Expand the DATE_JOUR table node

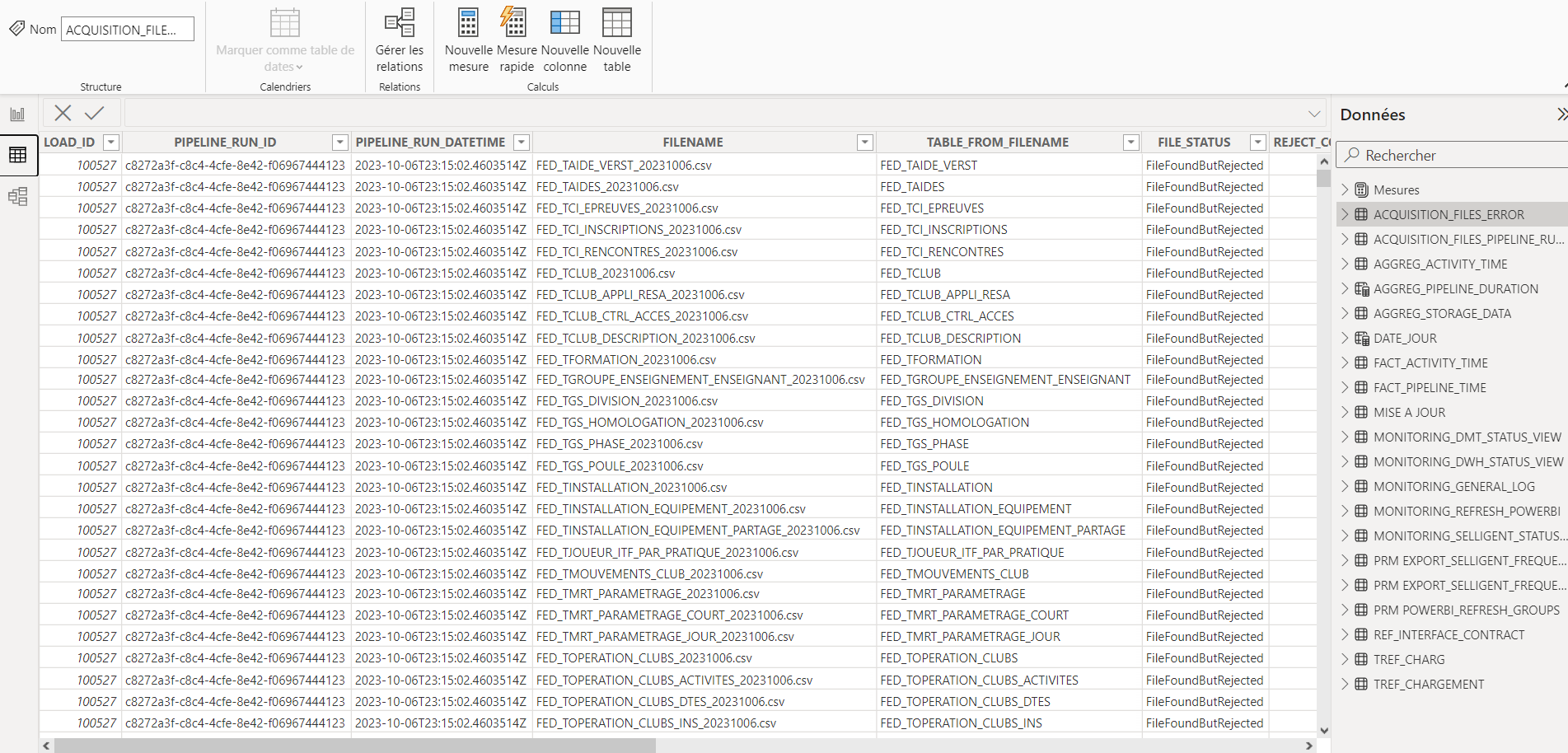(1345, 338)
